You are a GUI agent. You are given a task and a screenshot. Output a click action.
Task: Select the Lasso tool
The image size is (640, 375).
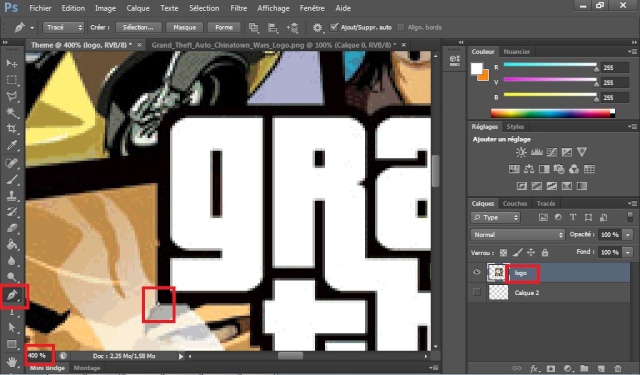(x=12, y=96)
